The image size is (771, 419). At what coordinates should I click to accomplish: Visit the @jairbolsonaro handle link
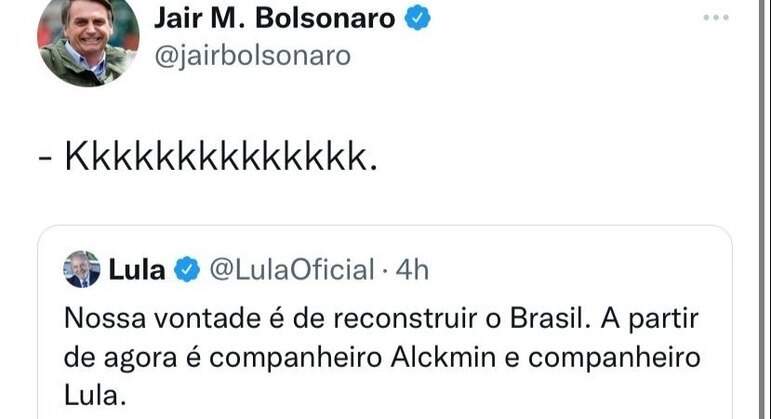(251, 55)
